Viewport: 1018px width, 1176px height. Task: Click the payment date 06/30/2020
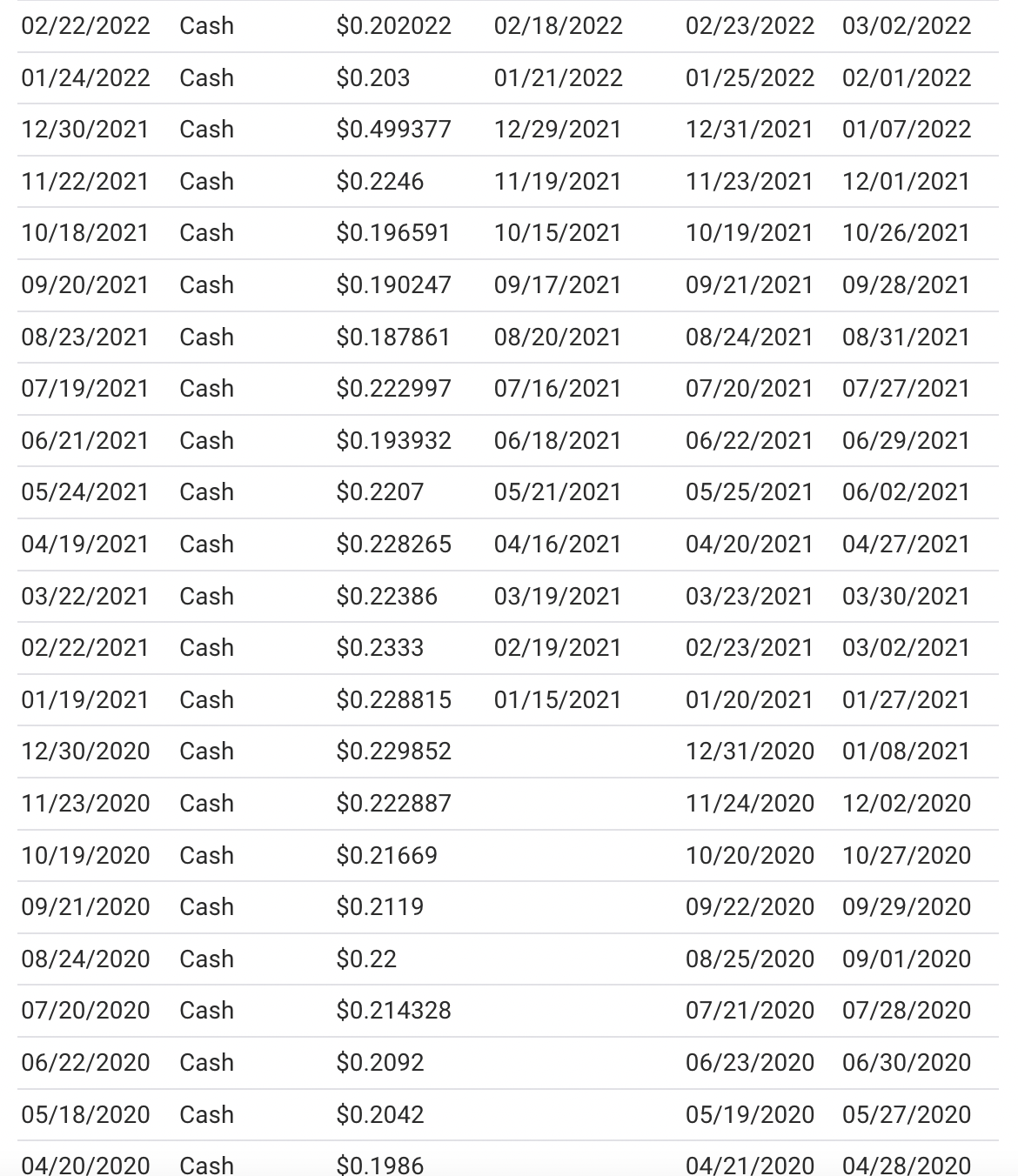coord(906,1062)
